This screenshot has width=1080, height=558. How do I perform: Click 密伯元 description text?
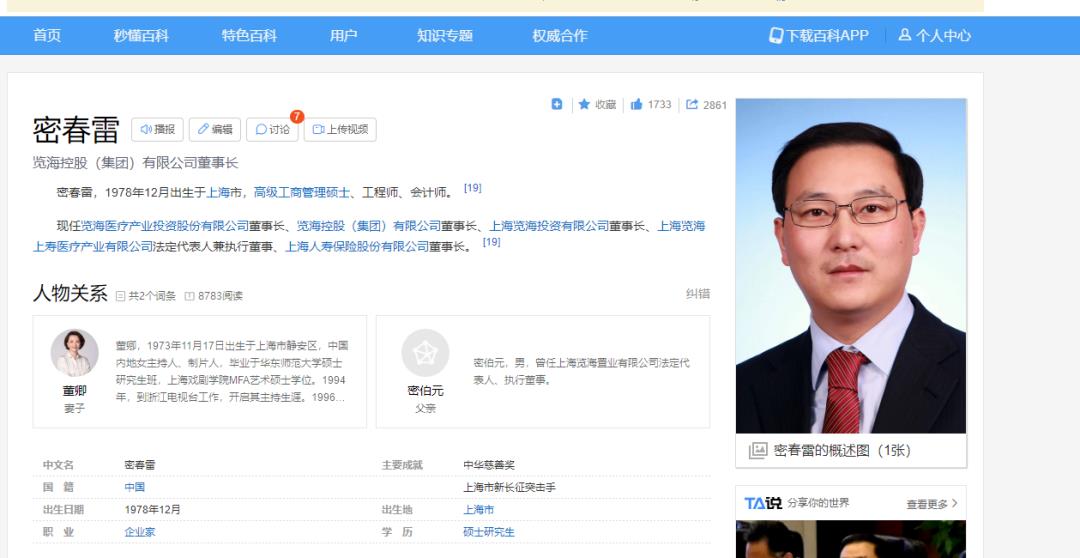click(x=581, y=371)
